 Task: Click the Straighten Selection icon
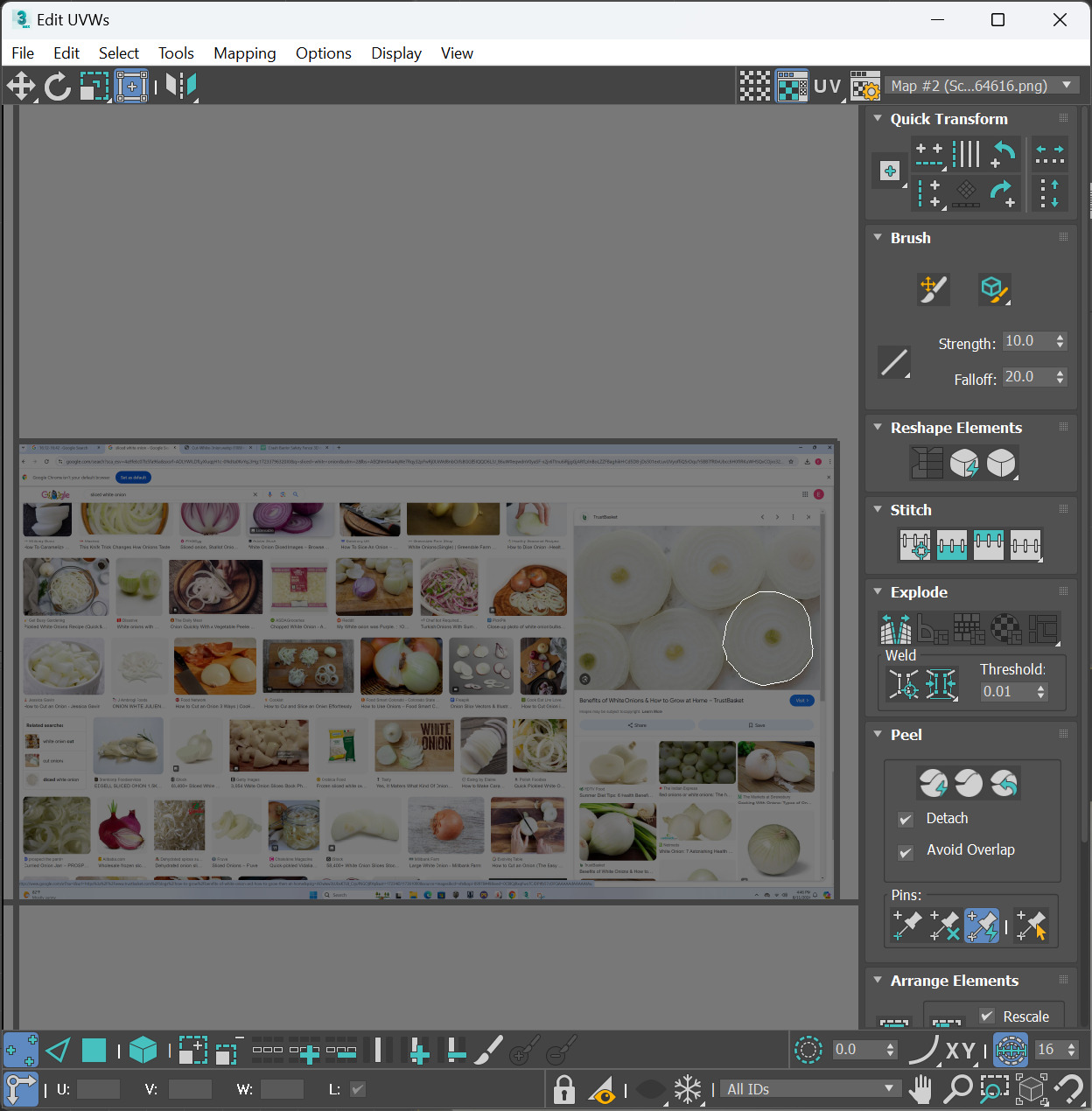(927, 463)
